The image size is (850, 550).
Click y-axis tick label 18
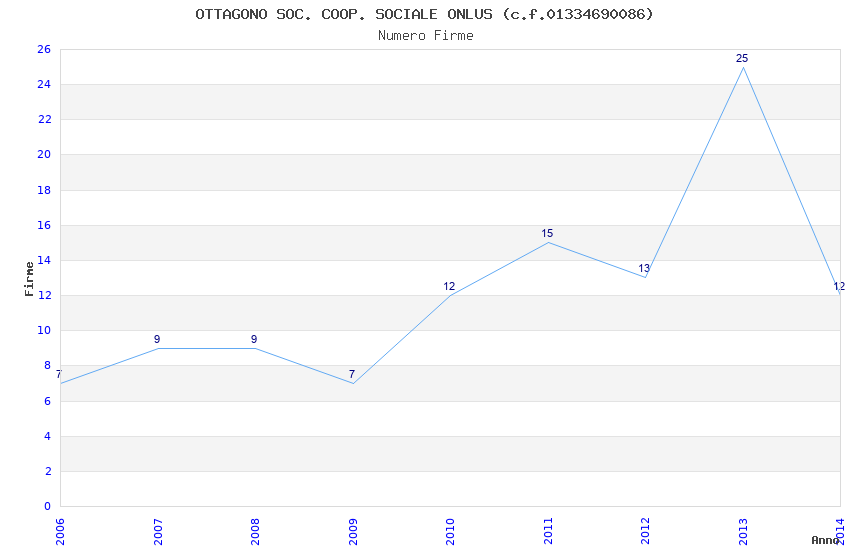44,190
